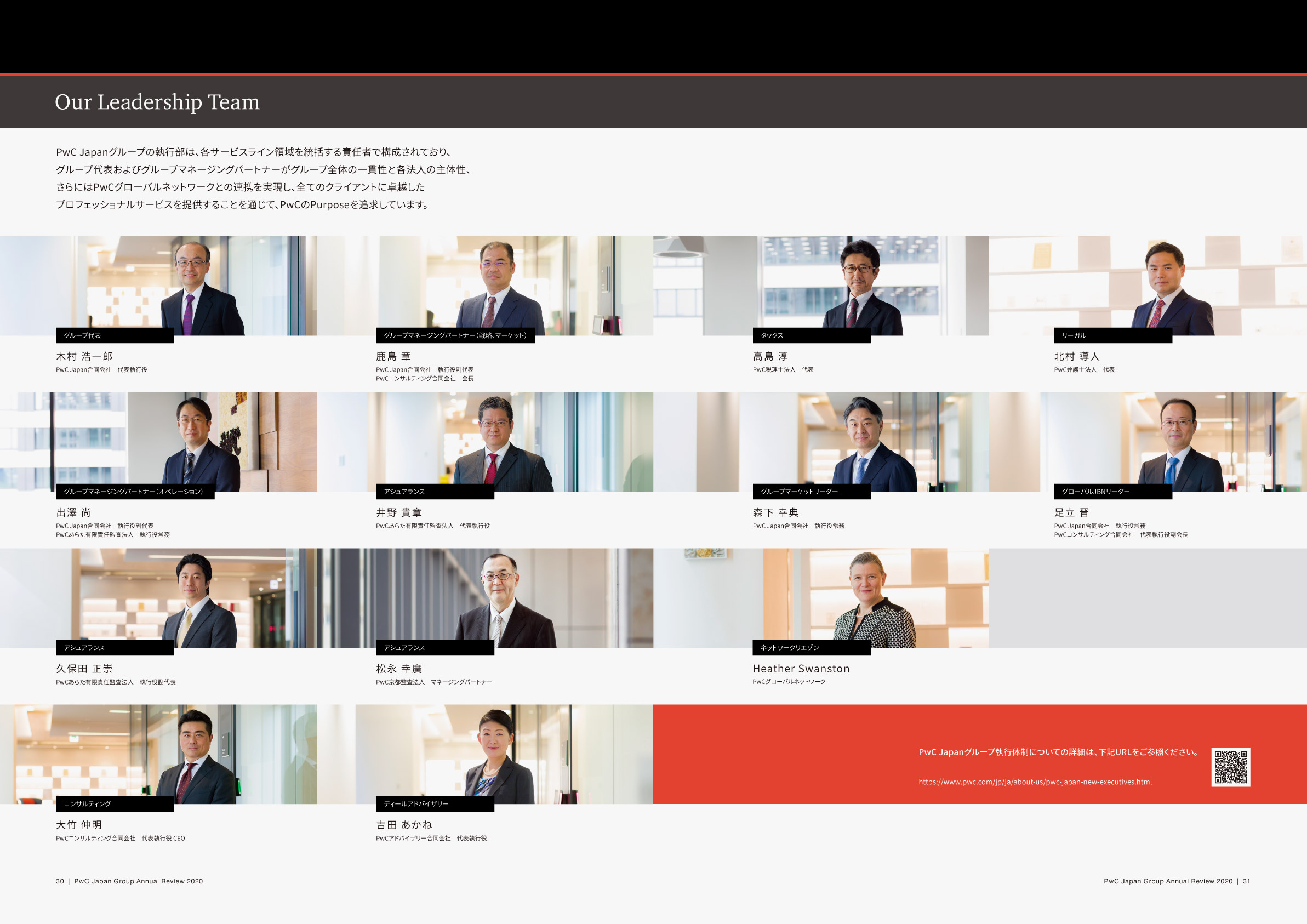Viewport: 1307px width, 924px height.
Task: Click the name '森下 幸典'
Action: (x=776, y=512)
